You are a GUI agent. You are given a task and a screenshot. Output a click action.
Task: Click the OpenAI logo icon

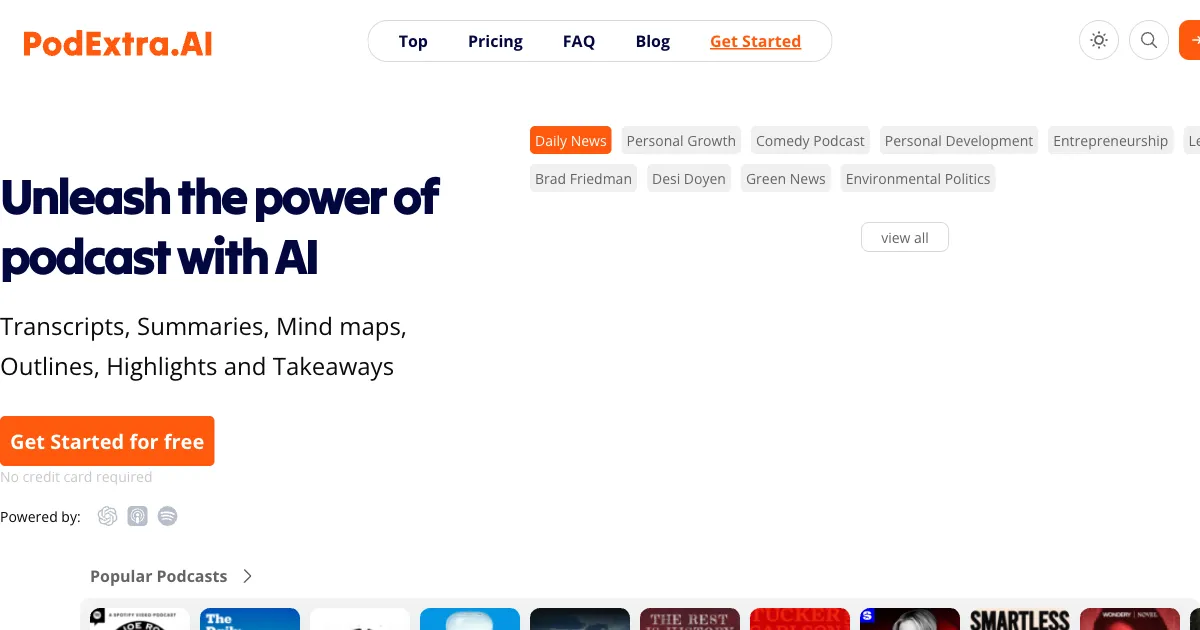tap(108, 516)
